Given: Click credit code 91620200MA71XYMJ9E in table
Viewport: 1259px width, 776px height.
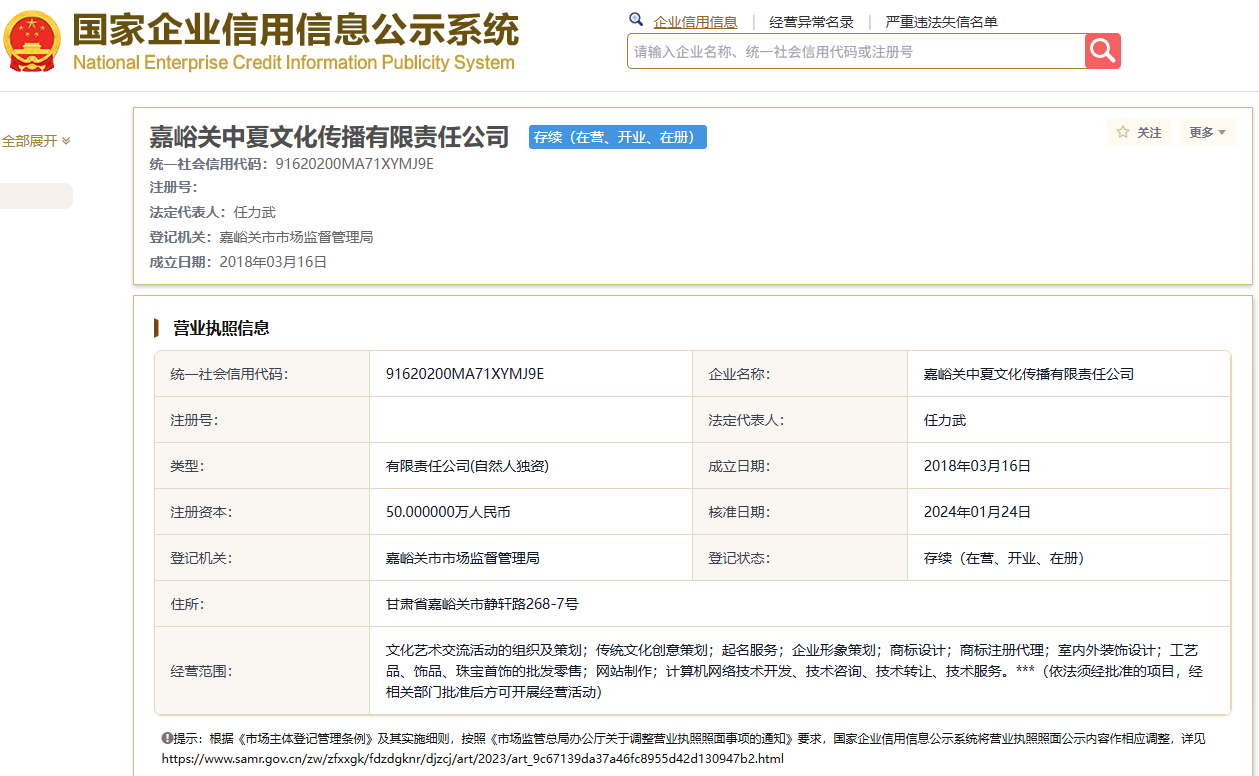Looking at the screenshot, I should 465,374.
